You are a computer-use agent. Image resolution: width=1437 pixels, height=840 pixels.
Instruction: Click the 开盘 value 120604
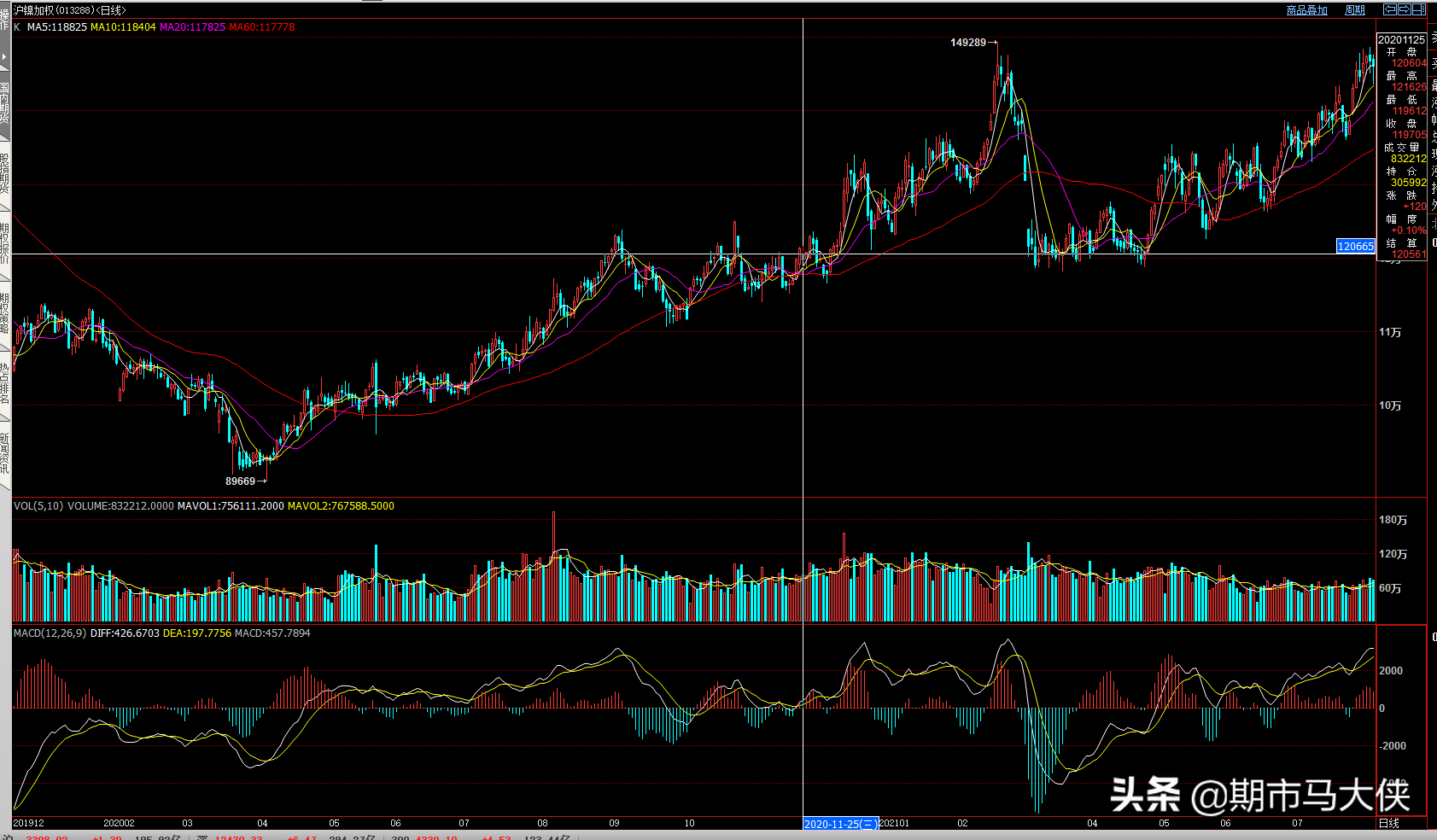1409,63
